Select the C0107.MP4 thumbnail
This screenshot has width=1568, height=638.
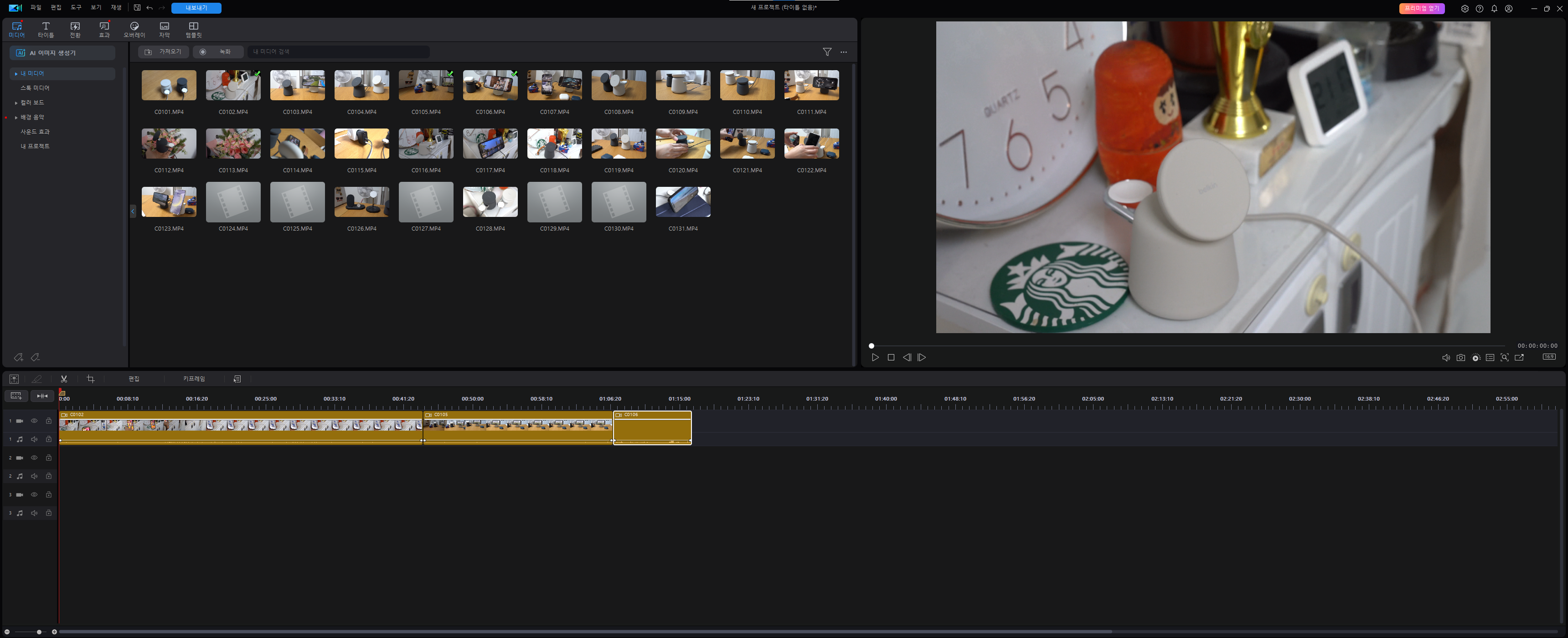coord(554,85)
